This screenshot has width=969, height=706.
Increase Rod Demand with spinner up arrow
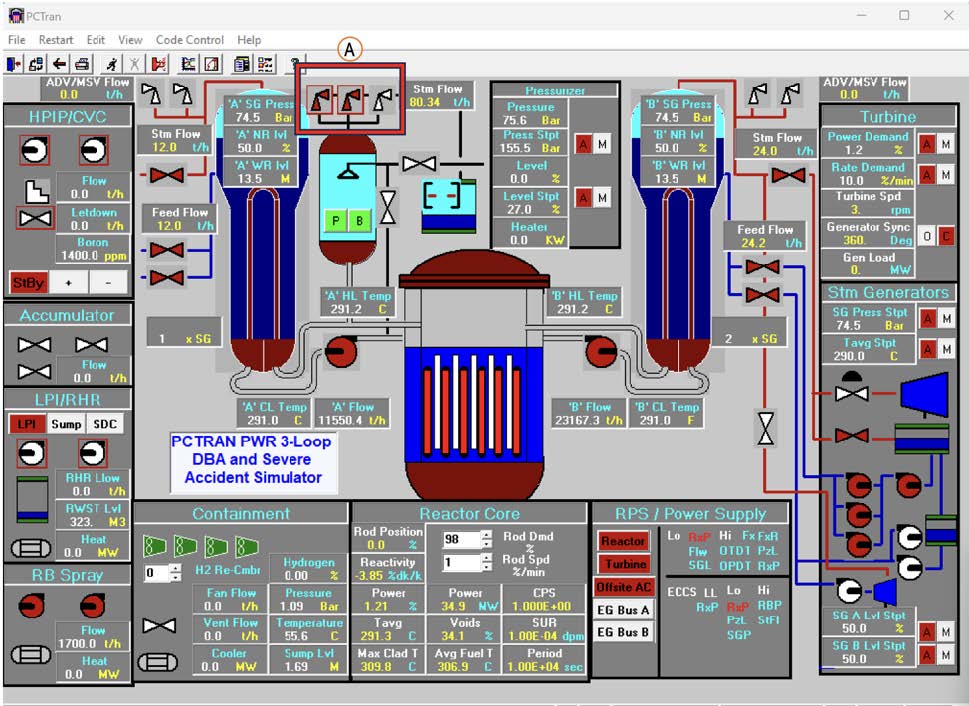[487, 535]
